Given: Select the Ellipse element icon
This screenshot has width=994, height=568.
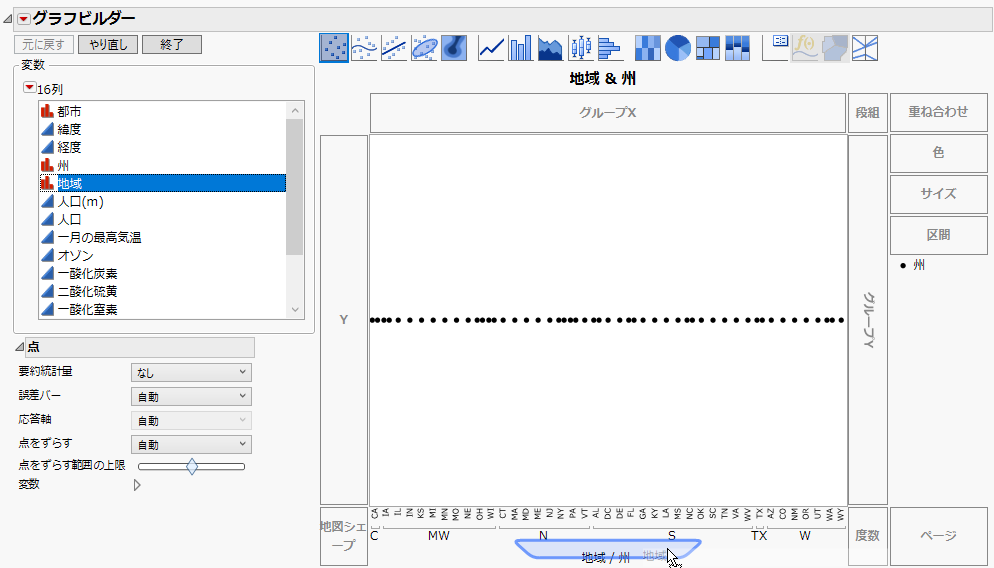Looking at the screenshot, I should point(424,48).
